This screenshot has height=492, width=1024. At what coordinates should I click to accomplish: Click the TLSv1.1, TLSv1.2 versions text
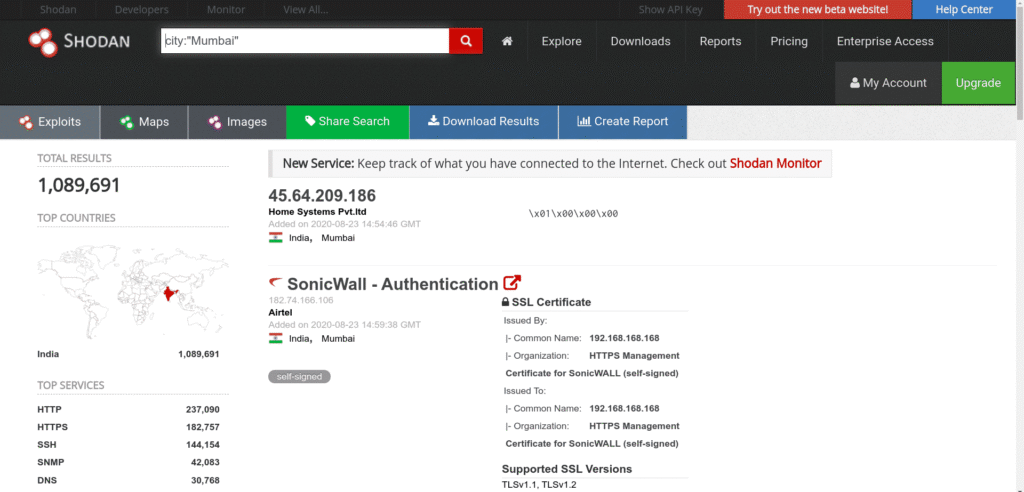539,485
